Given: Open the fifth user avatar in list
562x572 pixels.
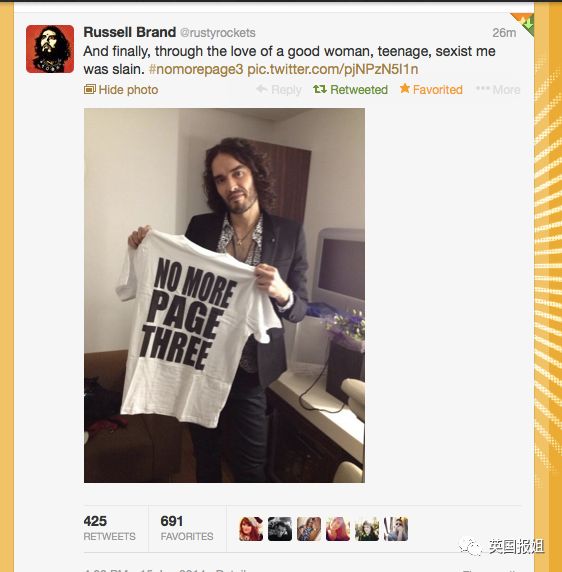Looking at the screenshot, I should [x=367, y=529].
